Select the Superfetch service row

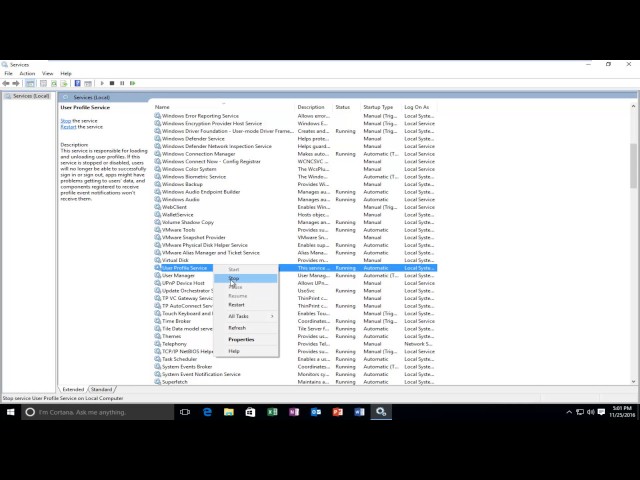coord(296,382)
